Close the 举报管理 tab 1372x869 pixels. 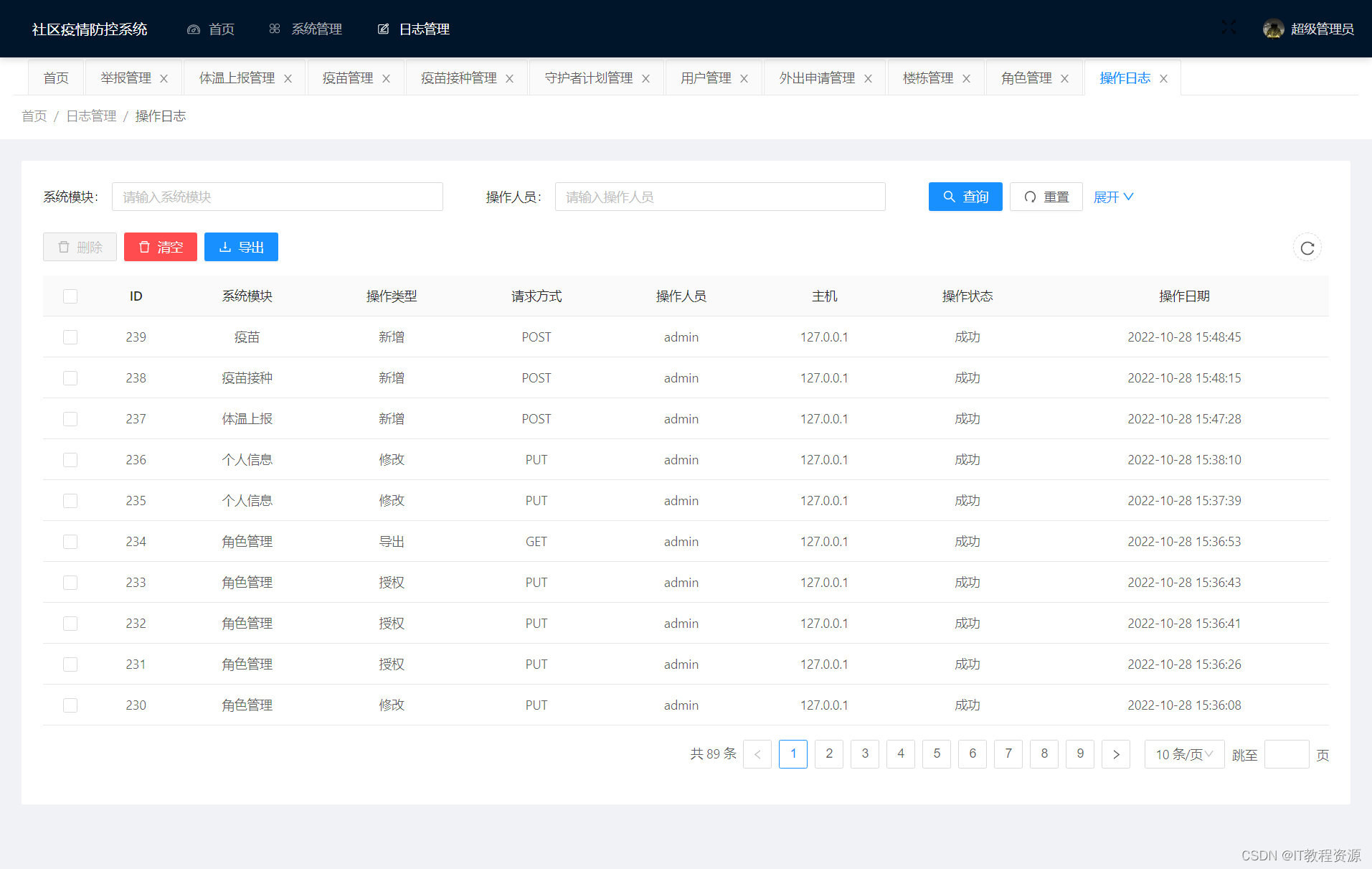164,78
